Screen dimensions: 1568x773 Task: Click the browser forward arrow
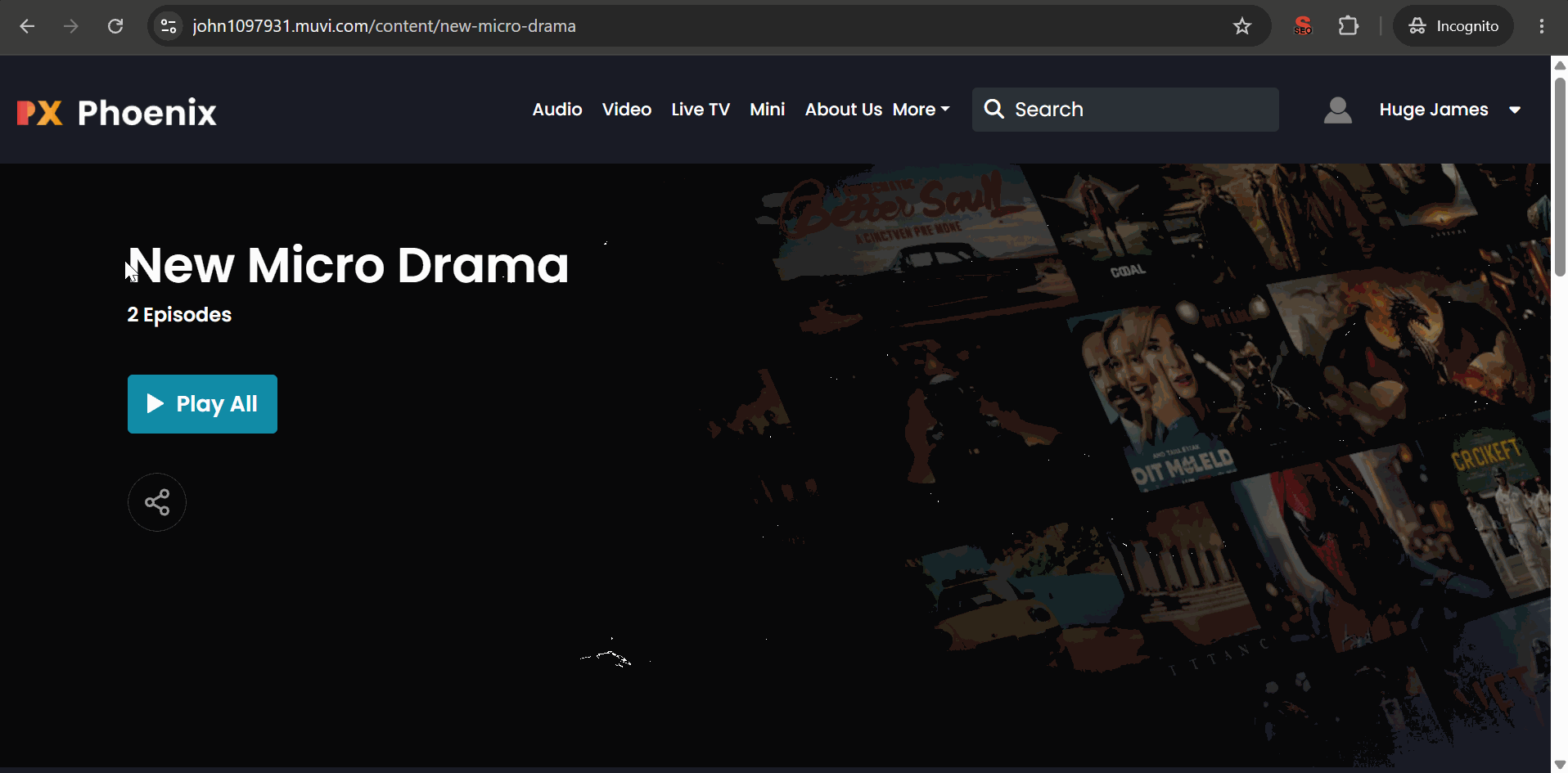(x=71, y=26)
